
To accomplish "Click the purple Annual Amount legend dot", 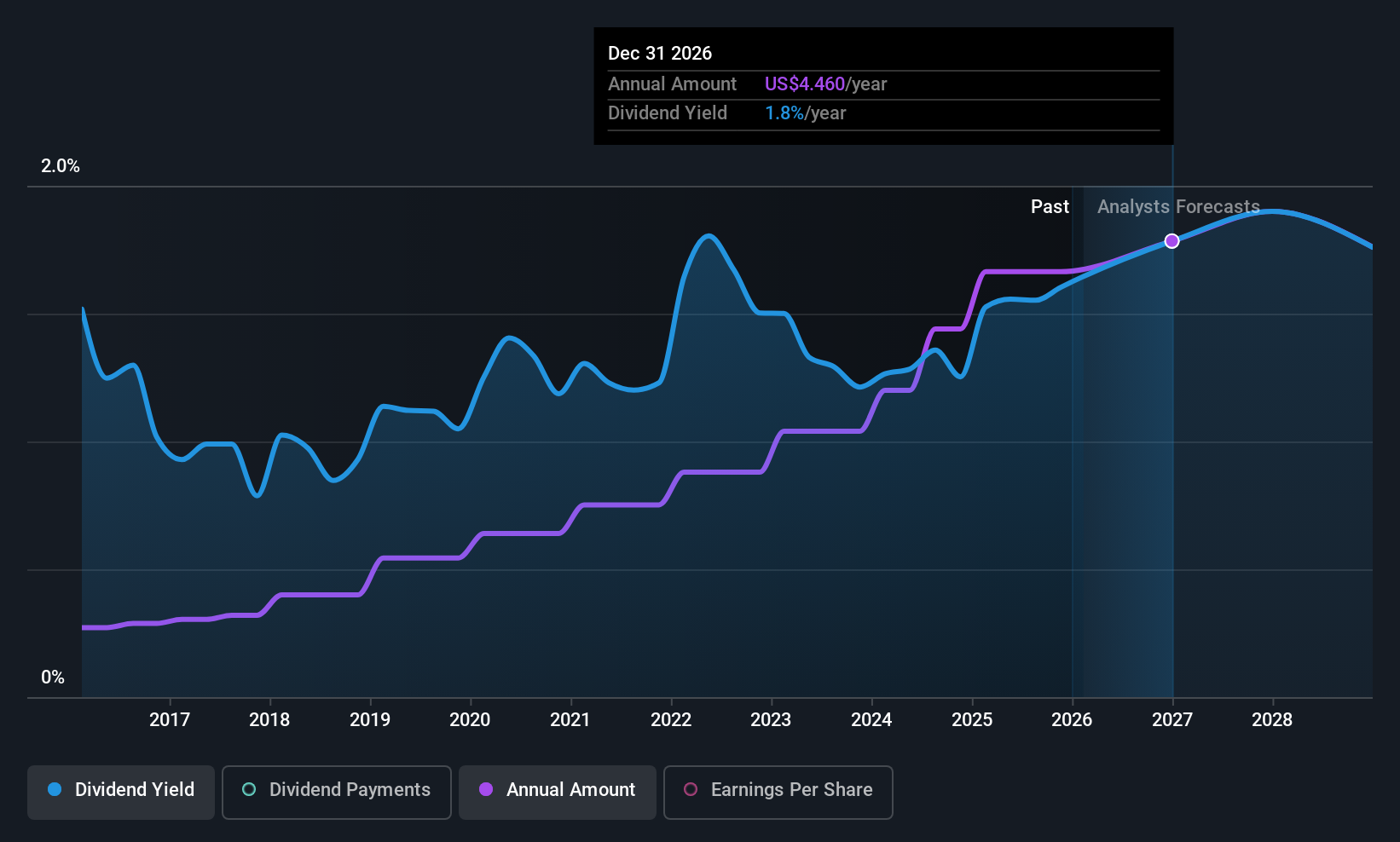I will click(486, 789).
